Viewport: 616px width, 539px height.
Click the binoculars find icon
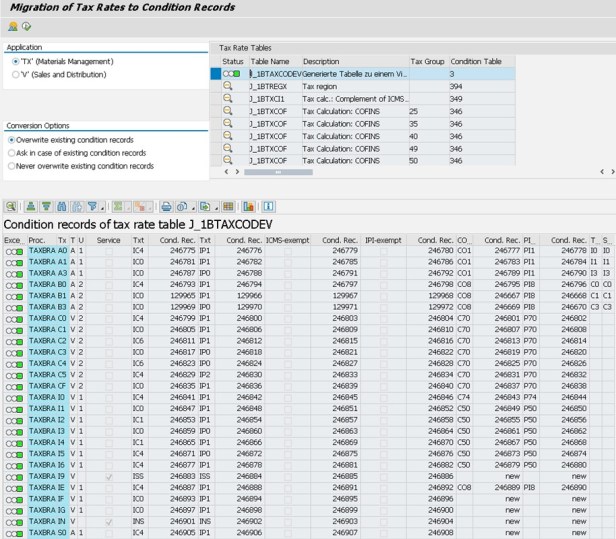[x=63, y=206]
